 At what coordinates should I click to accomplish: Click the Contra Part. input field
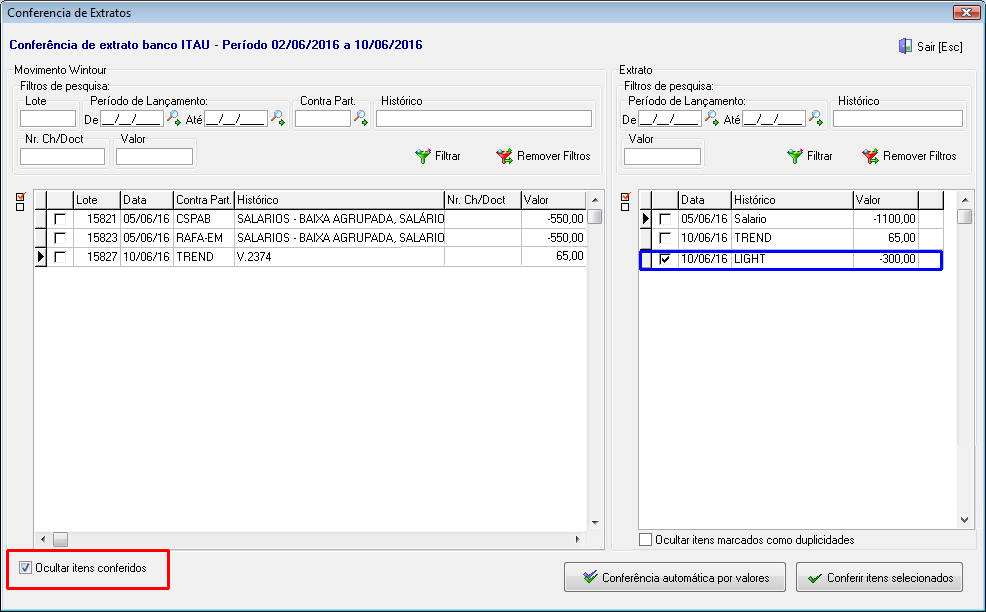[323, 118]
